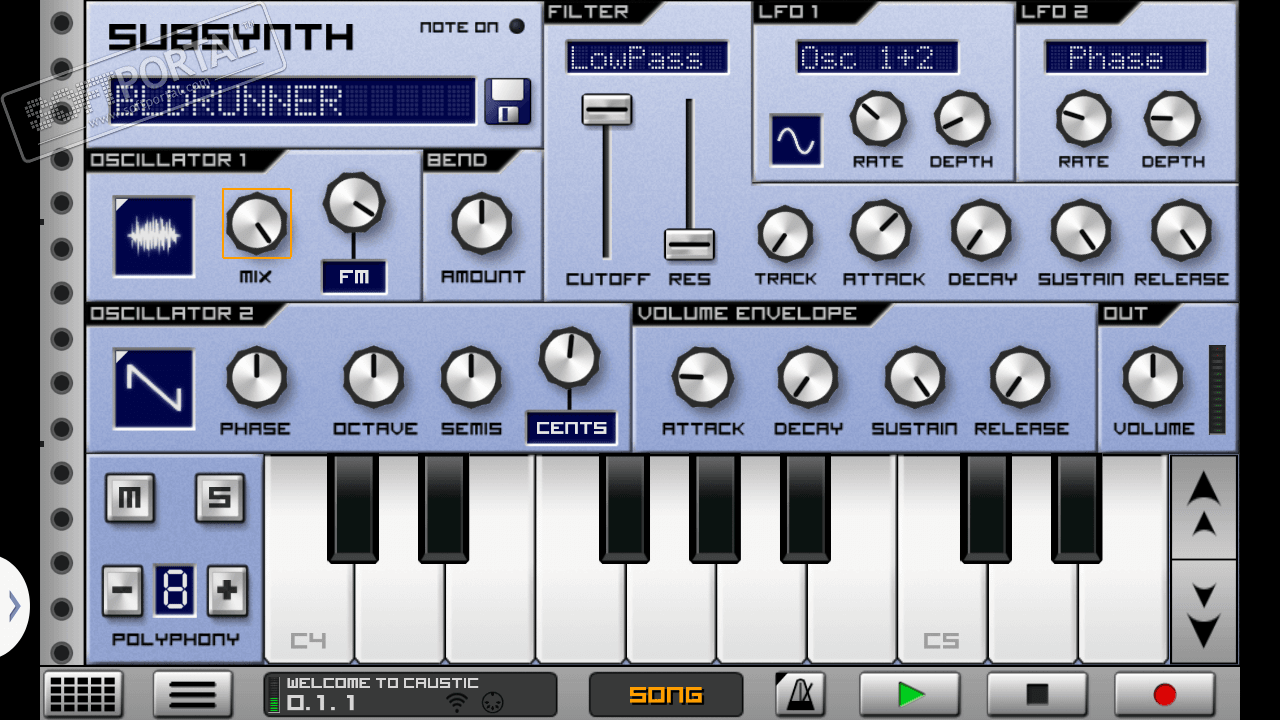Click the filter envelope DECAY knob
1280x720 pixels.
tap(981, 230)
